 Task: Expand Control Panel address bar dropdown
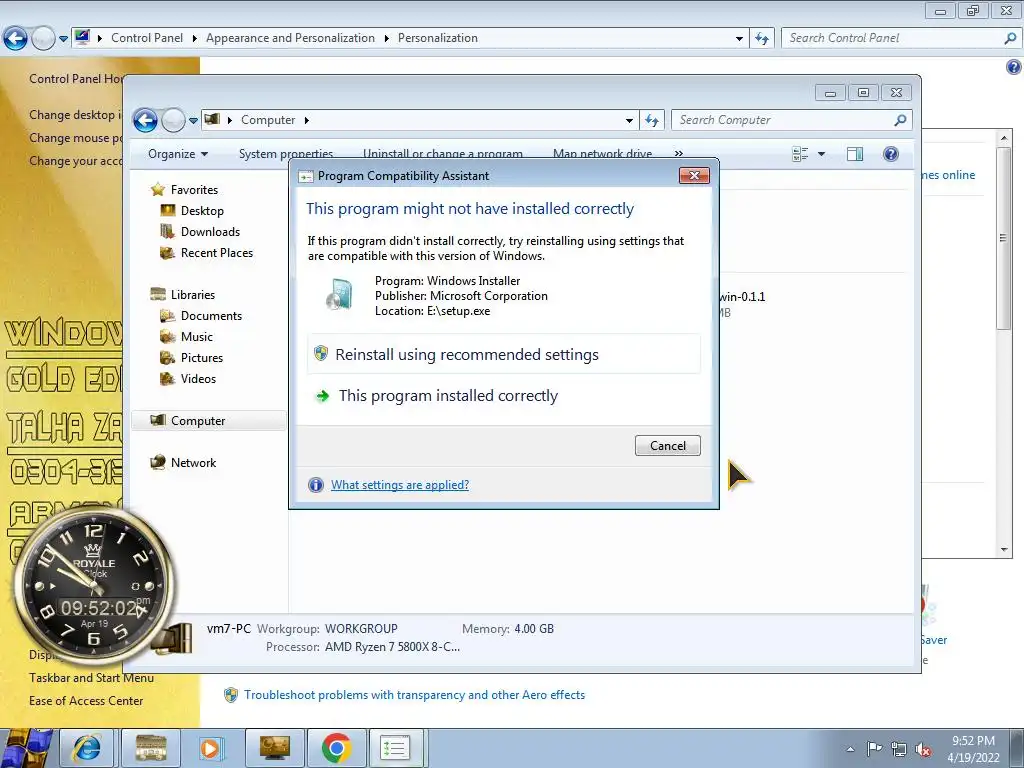pos(739,39)
